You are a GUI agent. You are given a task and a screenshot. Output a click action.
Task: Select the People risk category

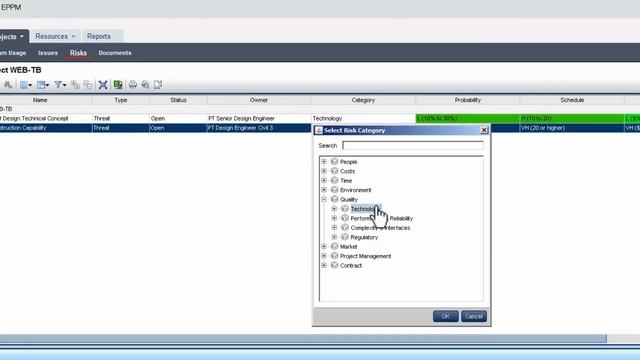[x=349, y=162]
